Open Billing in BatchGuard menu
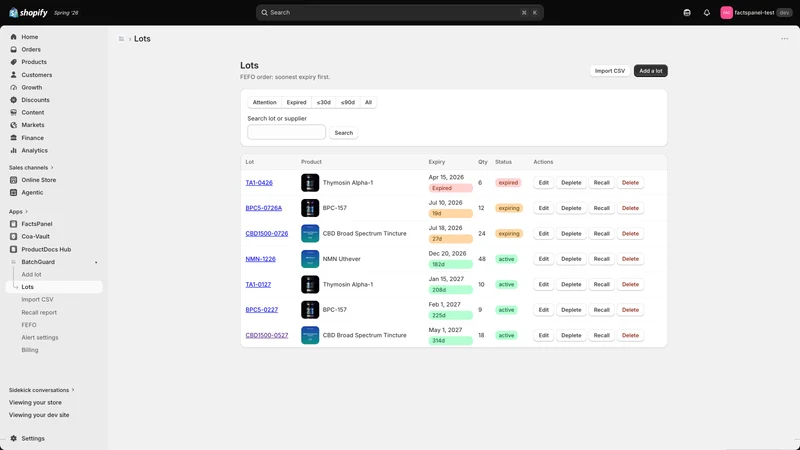The height and width of the screenshot is (450, 800). [x=30, y=350]
